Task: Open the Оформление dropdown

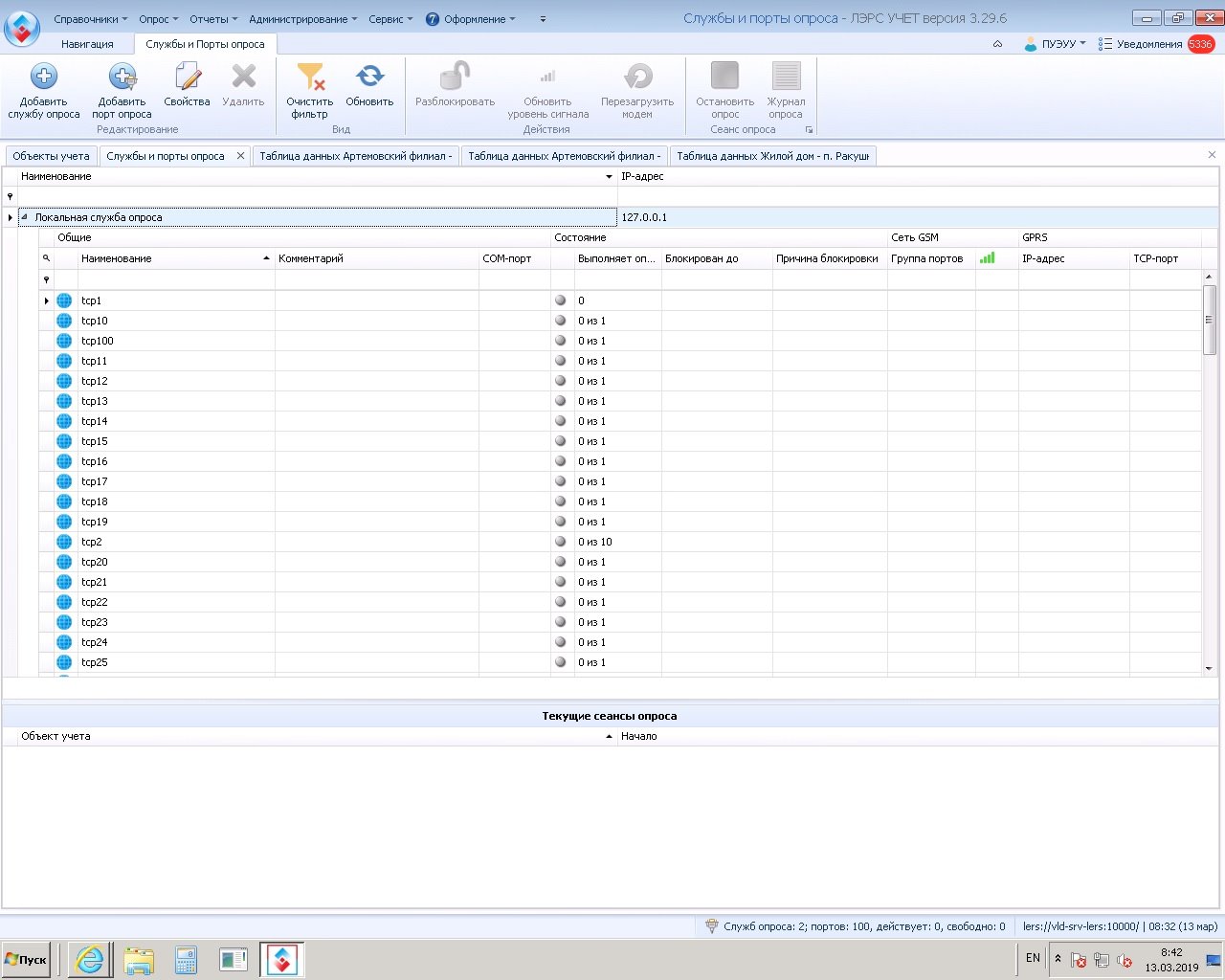Action: 479,19
